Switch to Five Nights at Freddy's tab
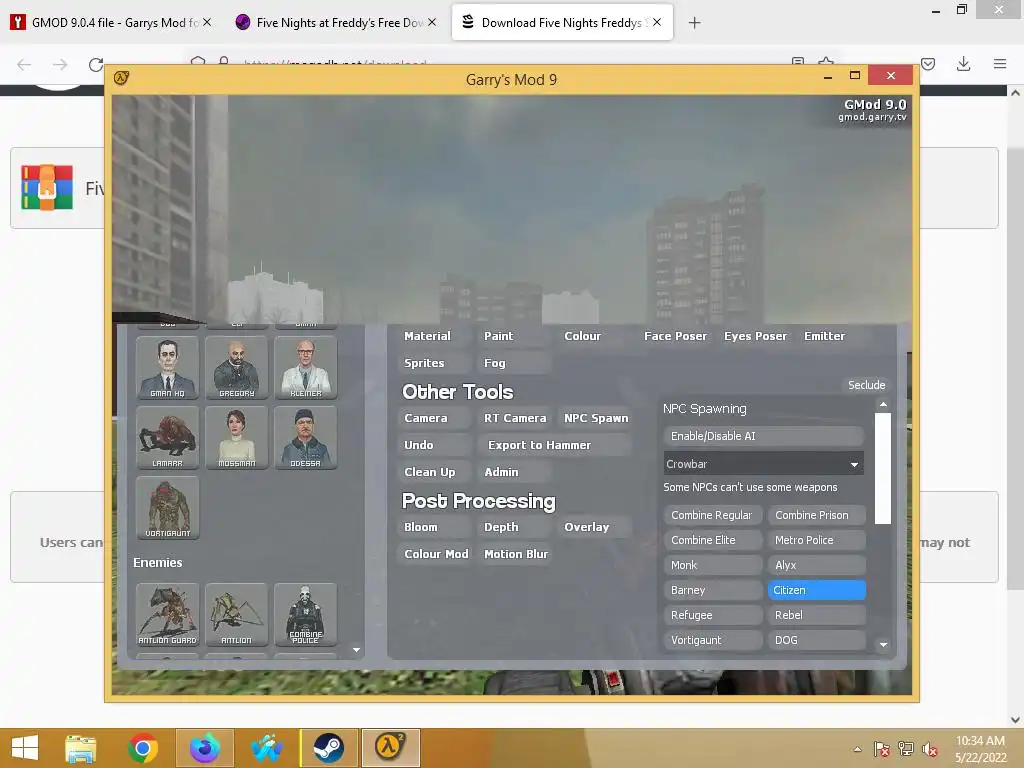This screenshot has height=768, width=1024. [x=335, y=23]
